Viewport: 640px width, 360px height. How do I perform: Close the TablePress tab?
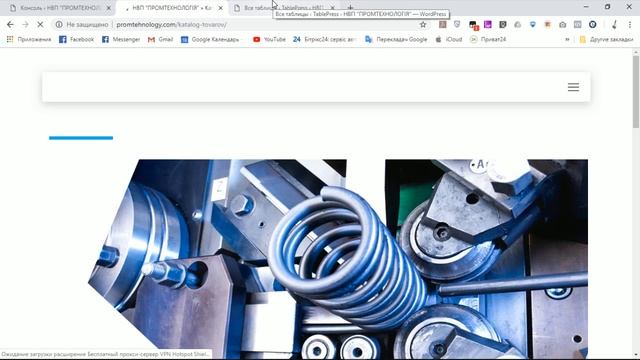click(x=332, y=8)
